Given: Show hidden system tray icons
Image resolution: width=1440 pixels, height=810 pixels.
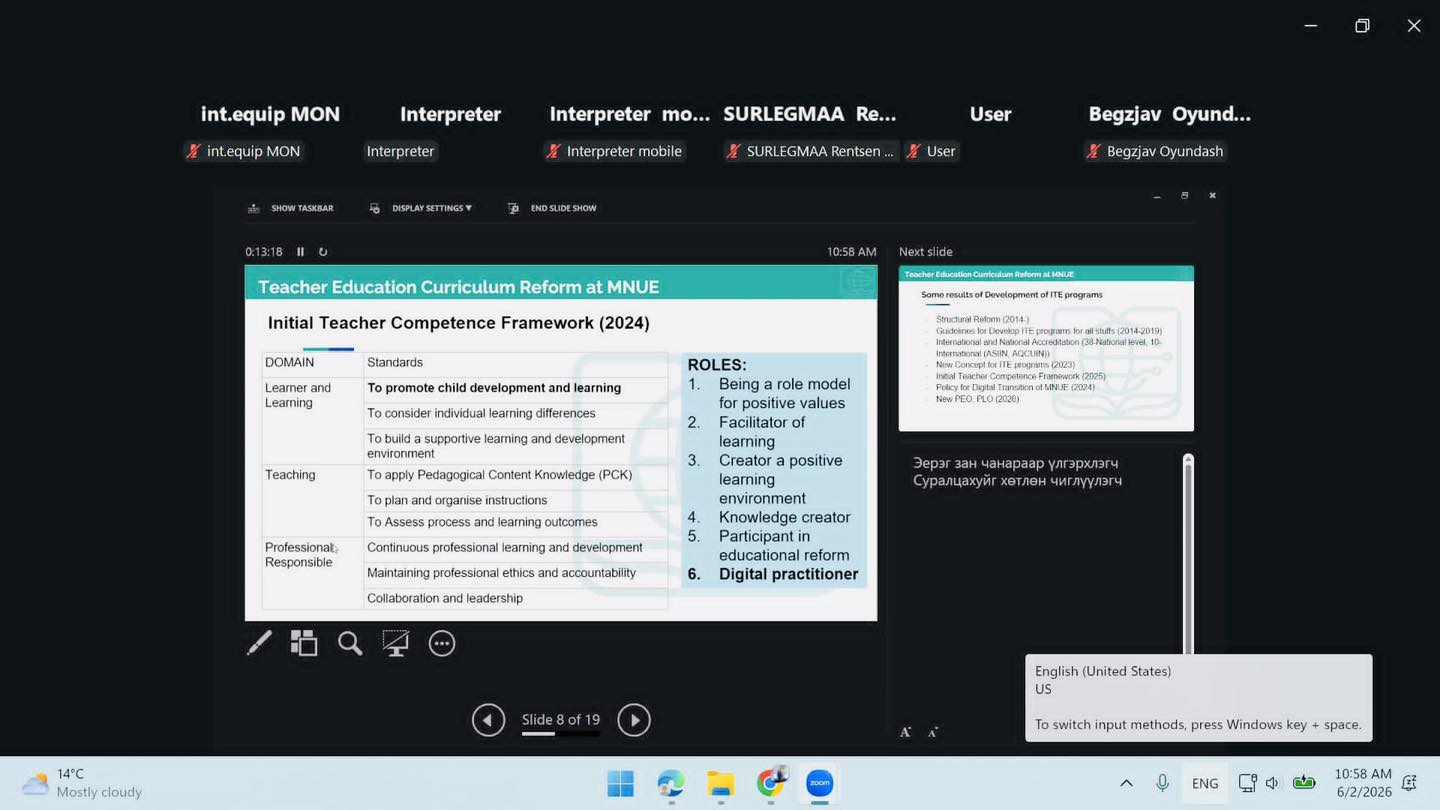Looking at the screenshot, I should [x=1126, y=783].
